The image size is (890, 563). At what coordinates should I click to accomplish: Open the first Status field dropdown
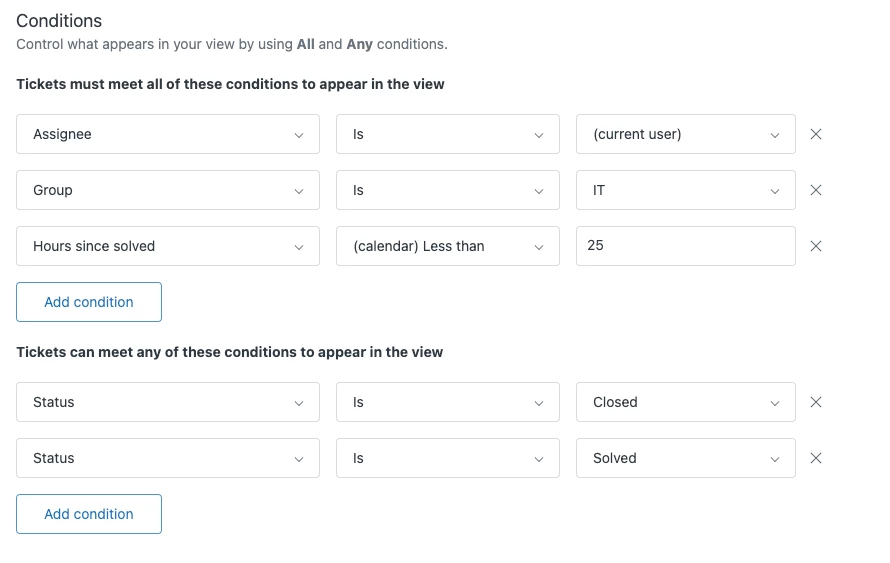(168, 402)
